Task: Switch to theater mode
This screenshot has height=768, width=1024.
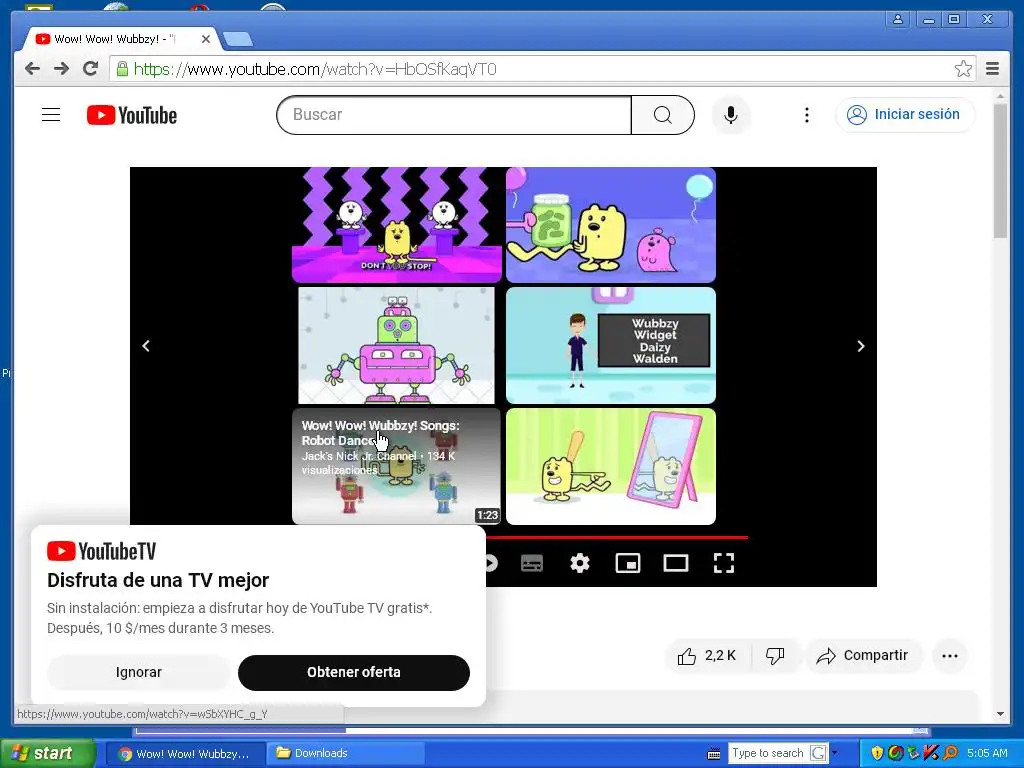Action: click(x=675, y=563)
